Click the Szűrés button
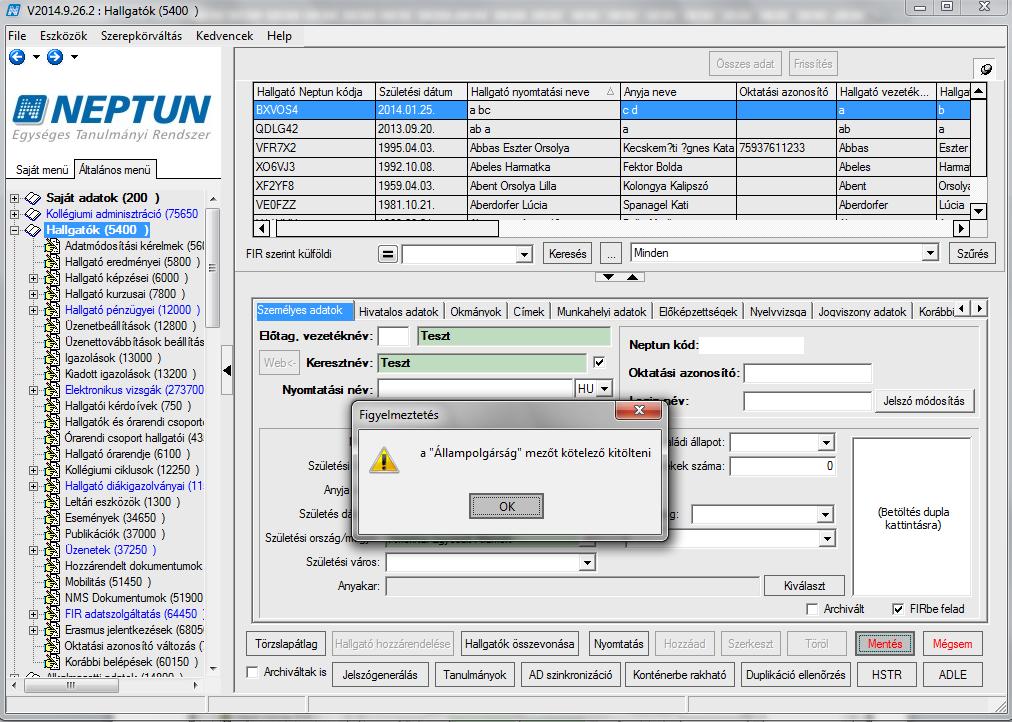The height and width of the screenshot is (722, 1012). [973, 254]
